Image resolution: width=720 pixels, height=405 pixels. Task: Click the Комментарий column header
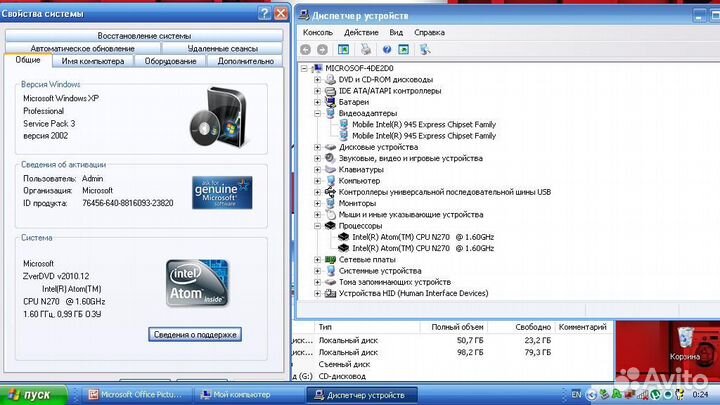coord(583,327)
